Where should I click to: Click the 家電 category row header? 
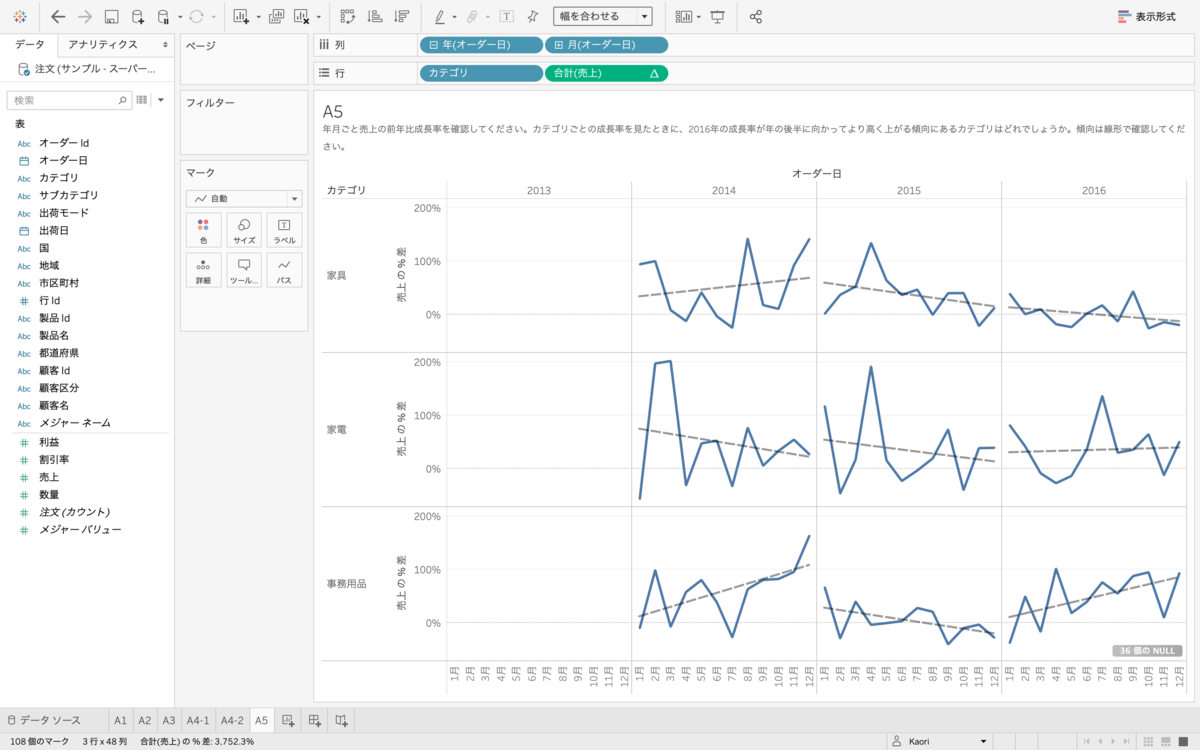click(337, 429)
